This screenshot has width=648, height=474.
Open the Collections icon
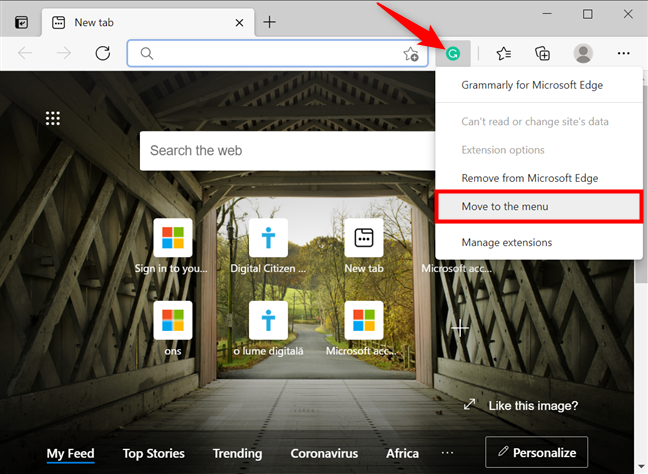(542, 53)
